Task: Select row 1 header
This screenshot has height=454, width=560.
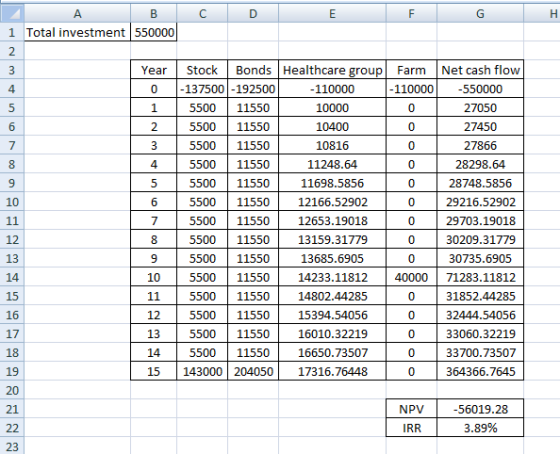Action: [x=12, y=32]
